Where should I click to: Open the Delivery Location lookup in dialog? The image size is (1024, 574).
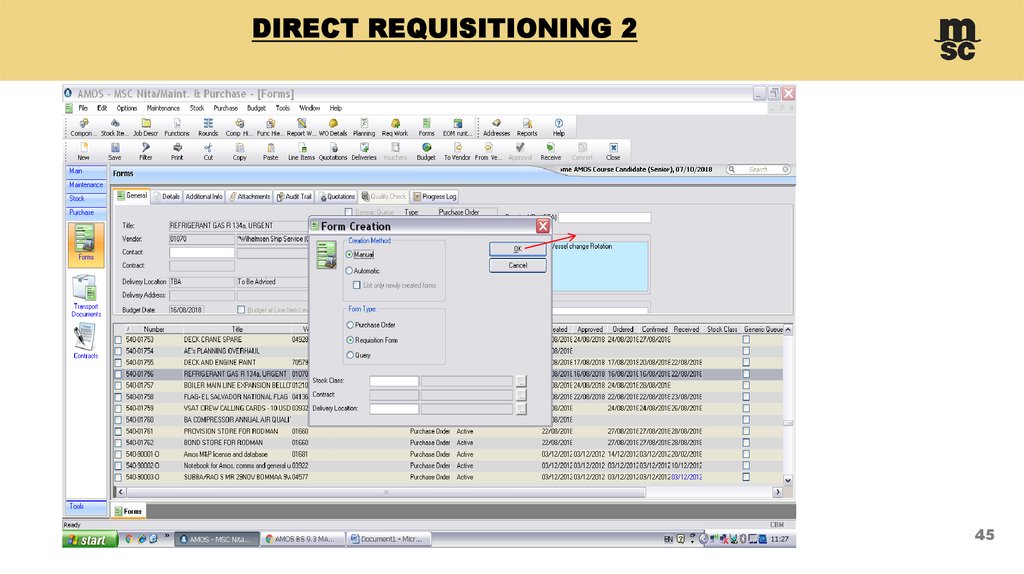tap(520, 409)
